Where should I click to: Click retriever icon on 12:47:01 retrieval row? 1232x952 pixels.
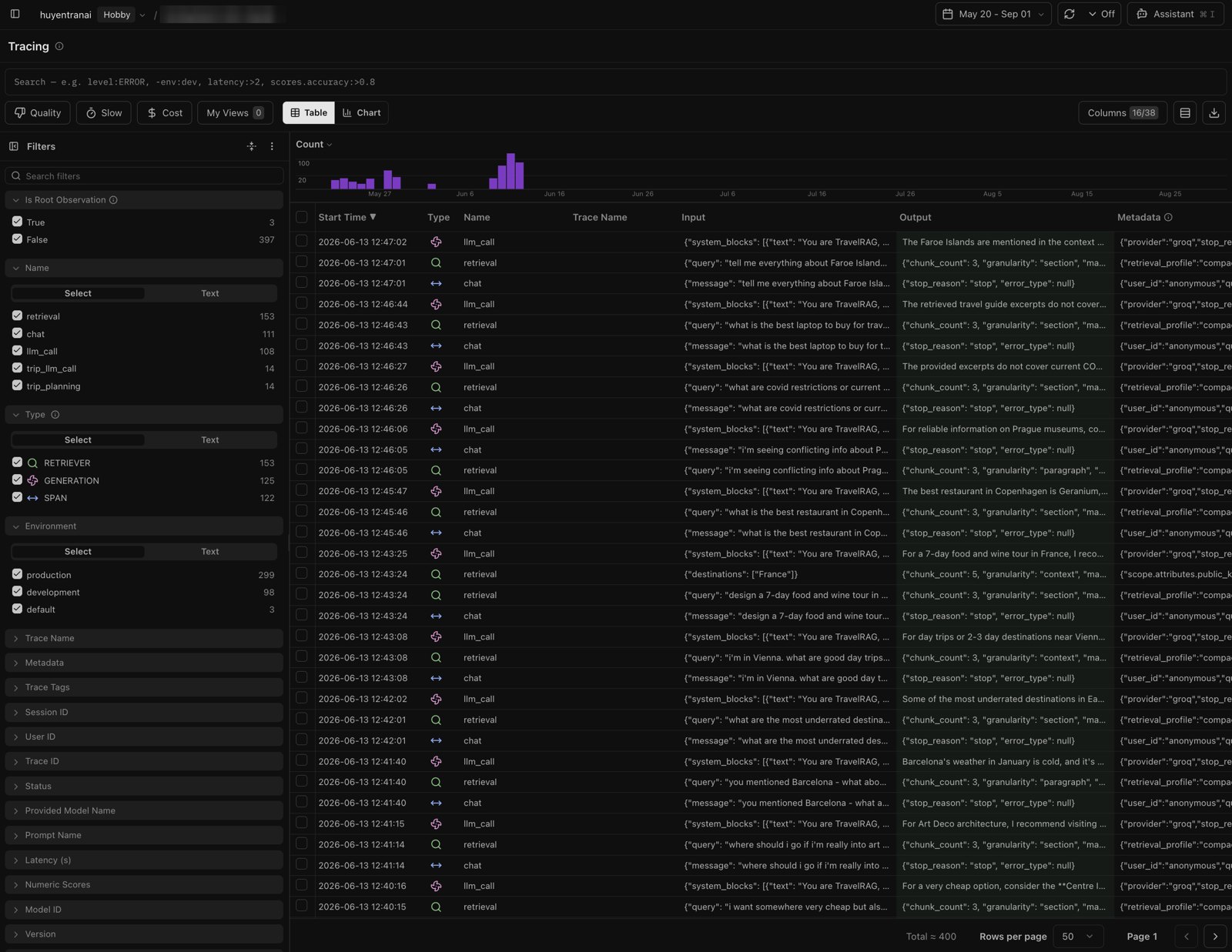(x=436, y=262)
